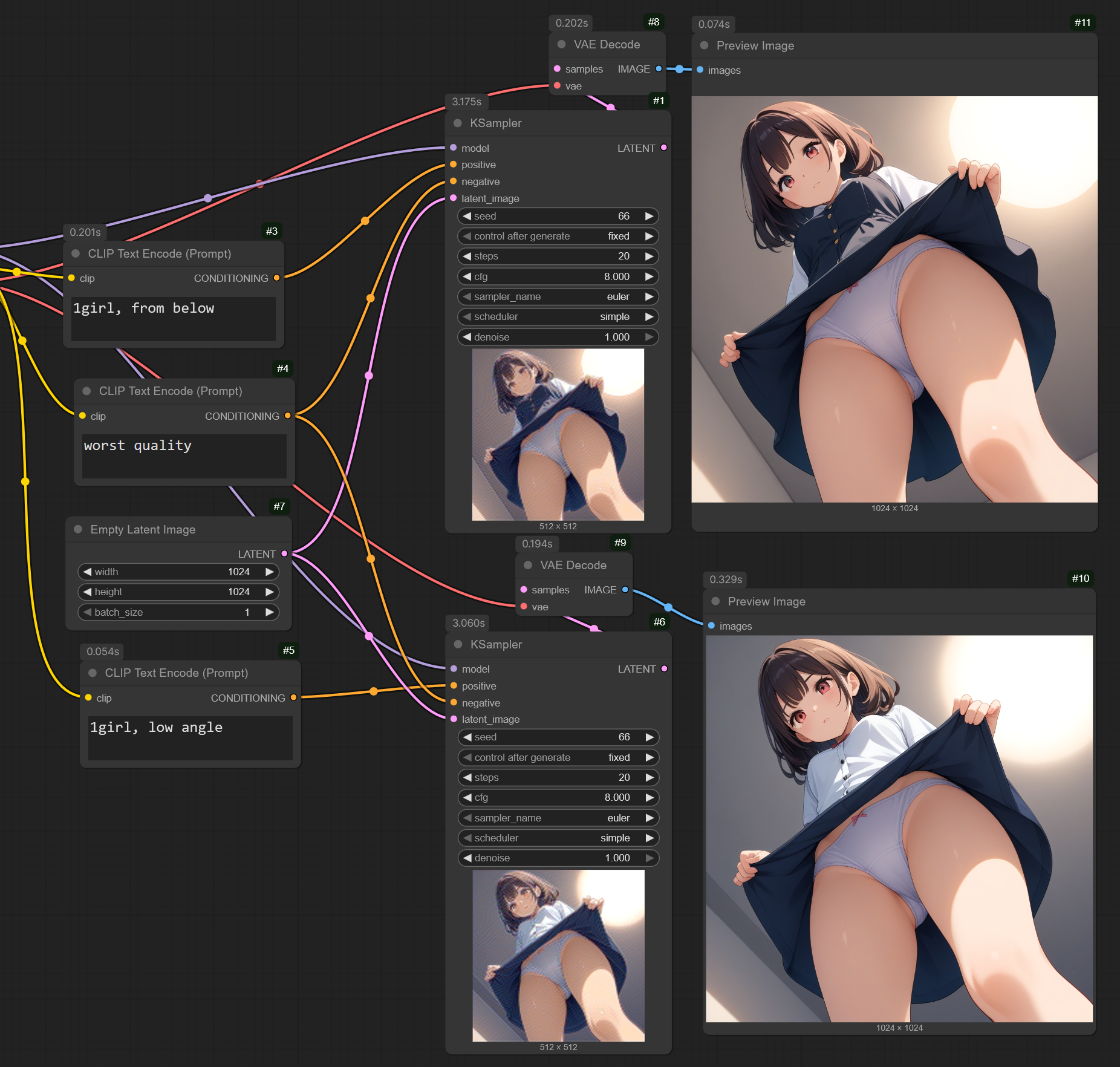Reduce denoise with left arrow in KSampler #6
The width and height of the screenshot is (1120, 1067).
click(467, 858)
